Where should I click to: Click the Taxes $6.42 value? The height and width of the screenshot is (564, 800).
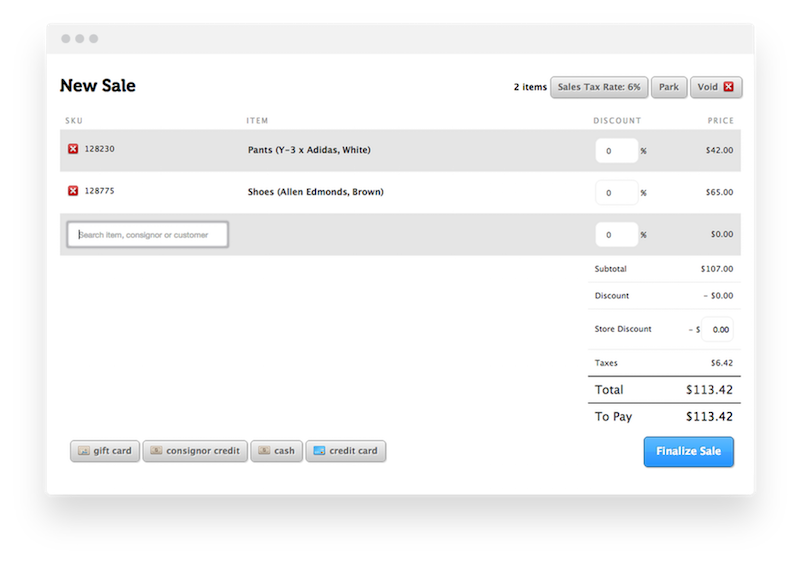coord(722,363)
